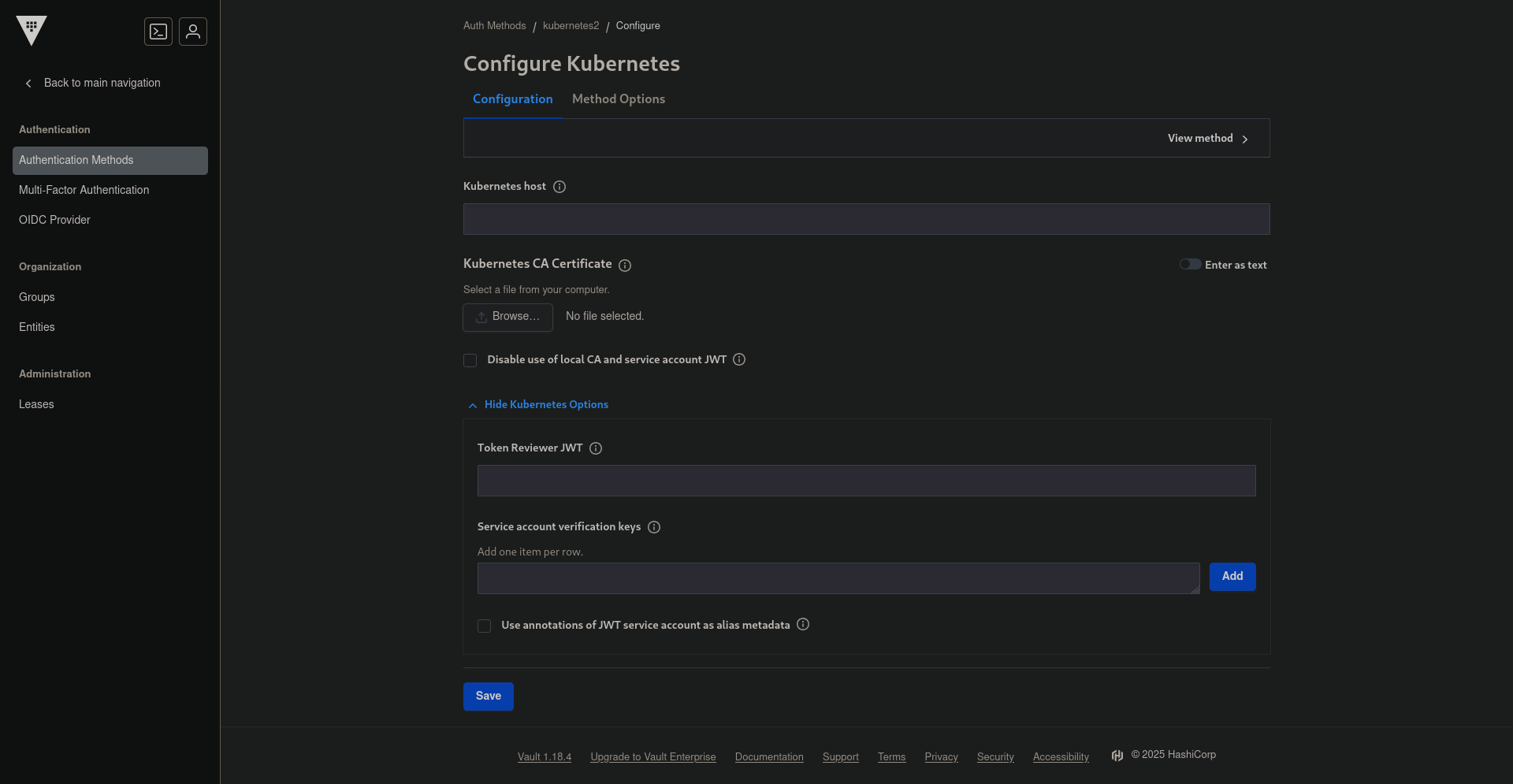Show the Service account verification keys tooltip

655,527
